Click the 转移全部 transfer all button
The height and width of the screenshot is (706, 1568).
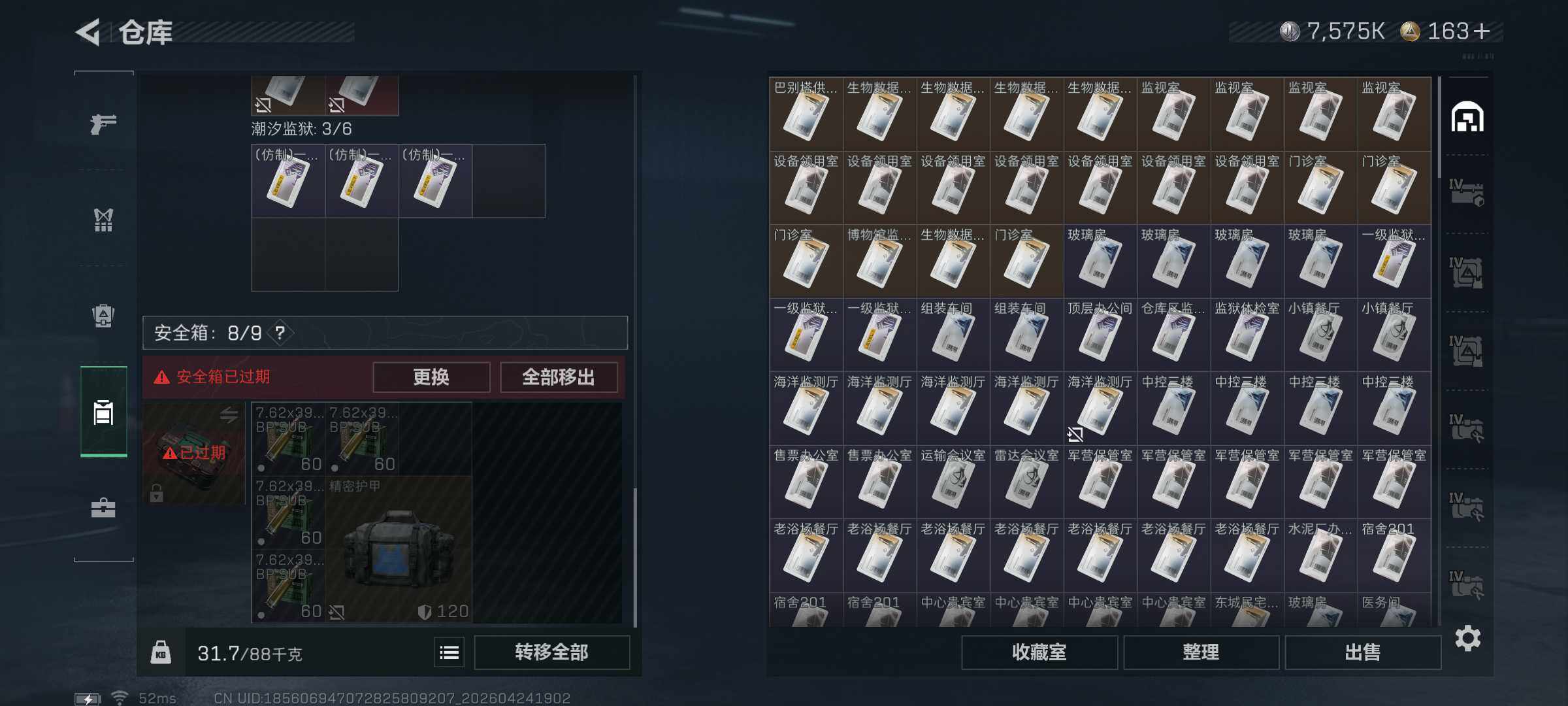[551, 652]
